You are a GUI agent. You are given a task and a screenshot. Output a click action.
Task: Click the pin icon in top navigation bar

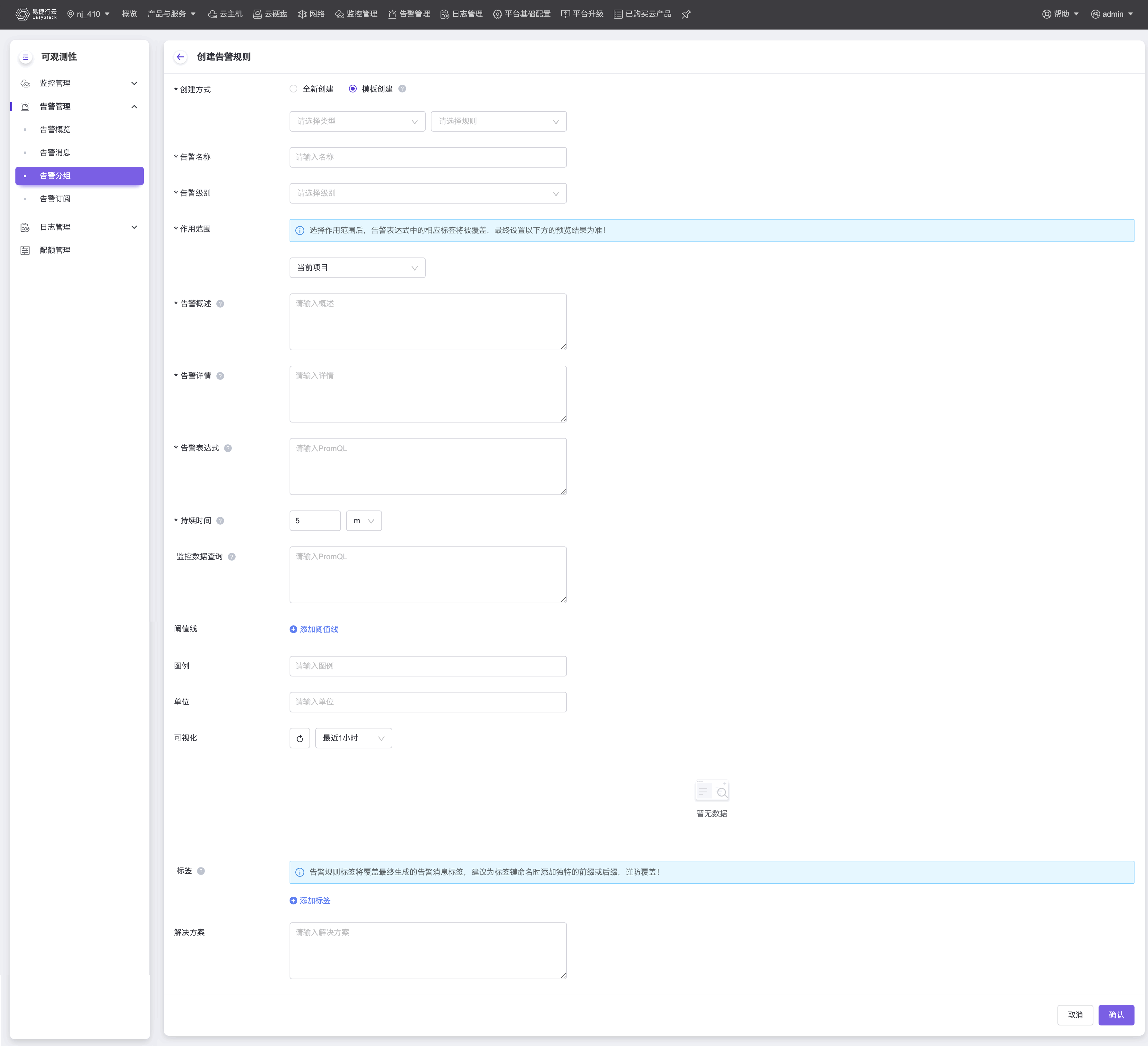tap(686, 14)
